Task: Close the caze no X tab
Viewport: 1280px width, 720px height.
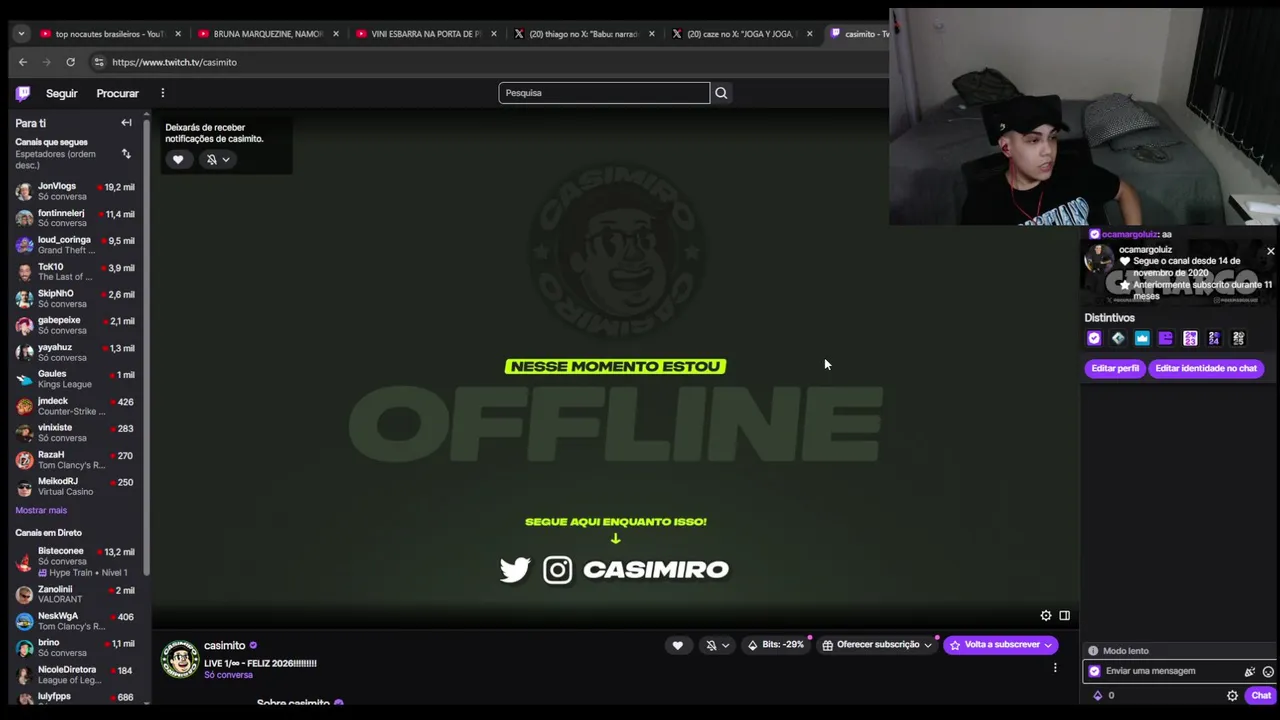Action: click(x=809, y=34)
